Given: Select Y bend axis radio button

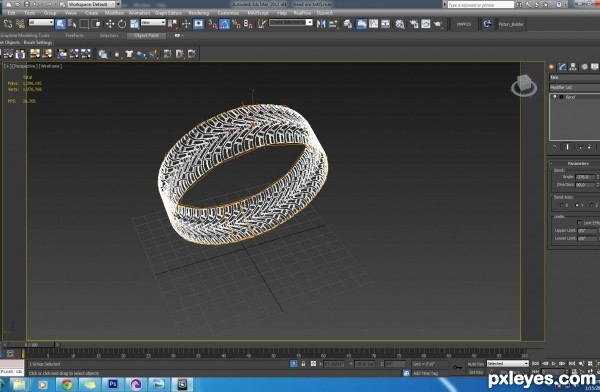Looking at the screenshot, I should point(577,206).
